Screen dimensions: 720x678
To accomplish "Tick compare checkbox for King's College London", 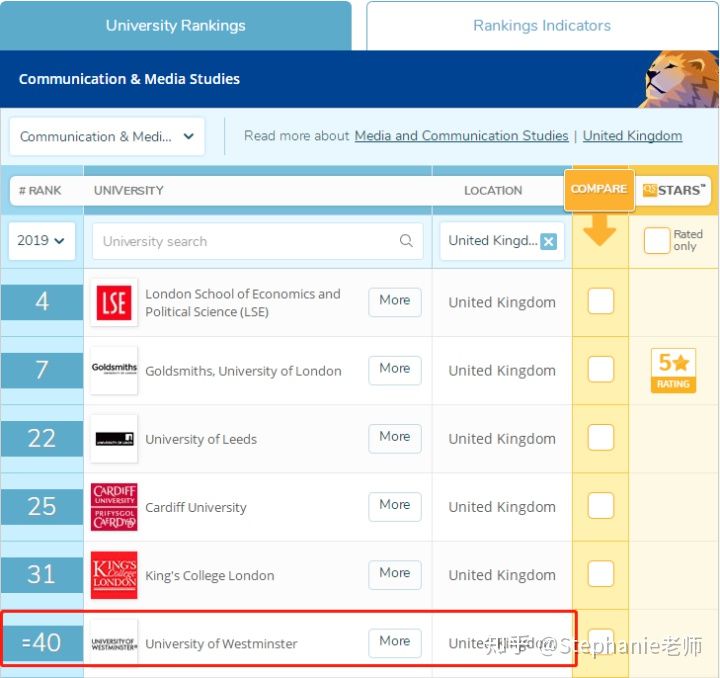I will coord(601,574).
